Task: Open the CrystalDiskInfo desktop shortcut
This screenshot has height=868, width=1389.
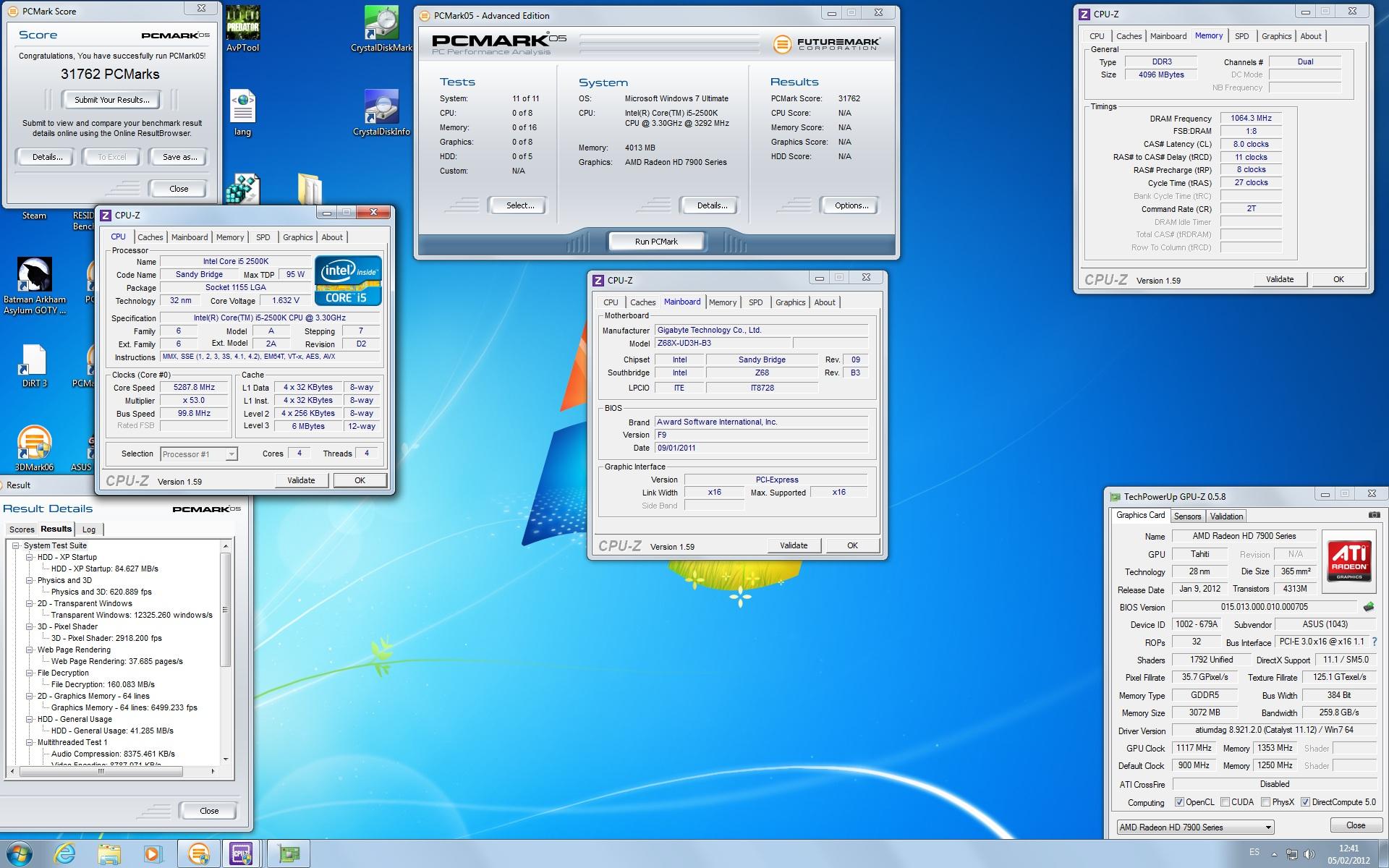Action: tap(381, 113)
